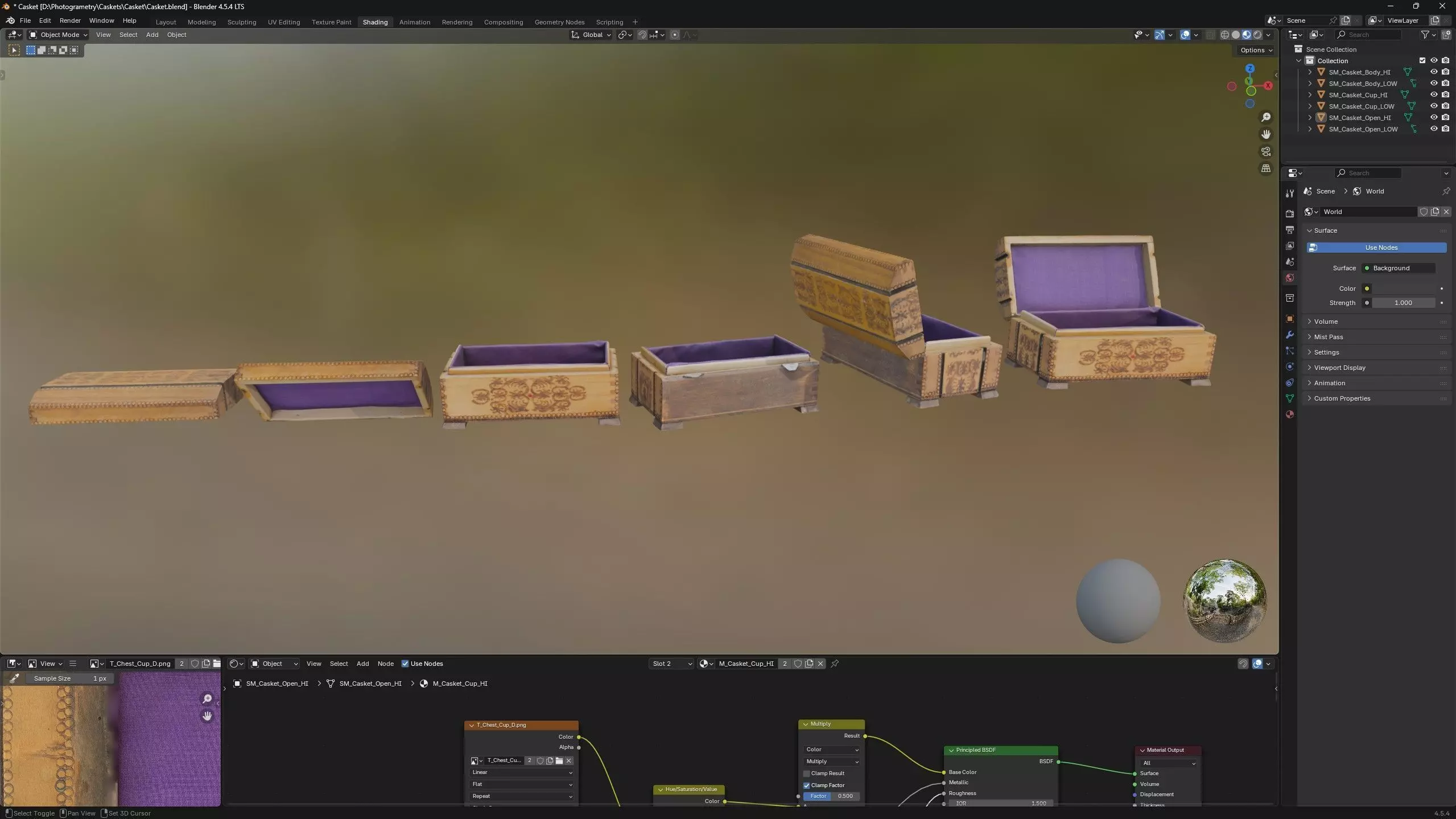This screenshot has height=819, width=1456.
Task: Open the Object Data mesh properties tab
Action: pyautogui.click(x=1289, y=398)
